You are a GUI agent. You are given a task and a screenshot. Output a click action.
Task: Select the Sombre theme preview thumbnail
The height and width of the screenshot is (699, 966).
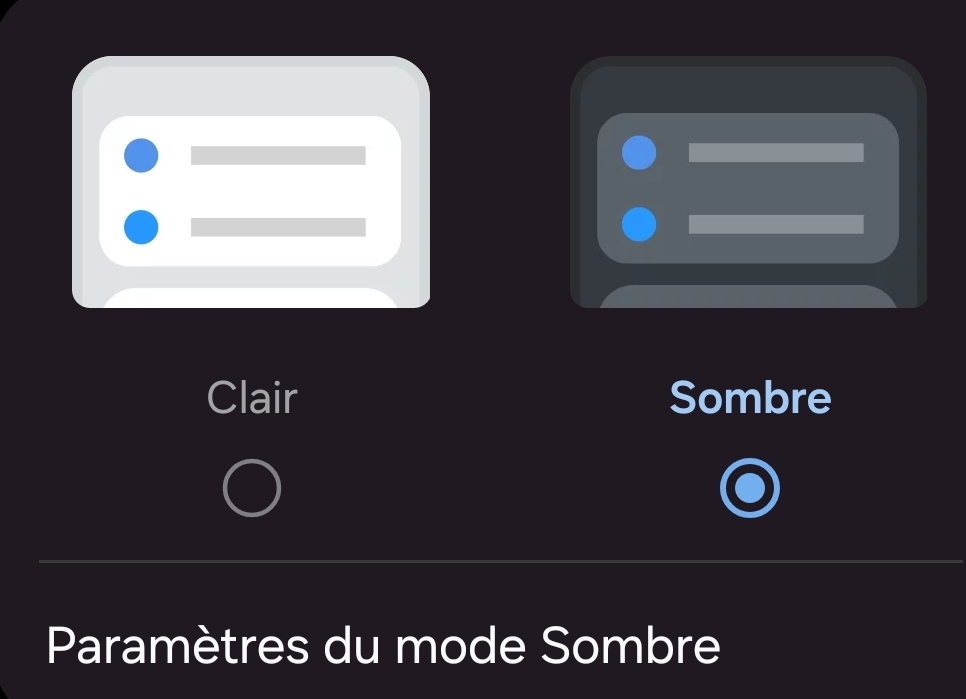(748, 182)
